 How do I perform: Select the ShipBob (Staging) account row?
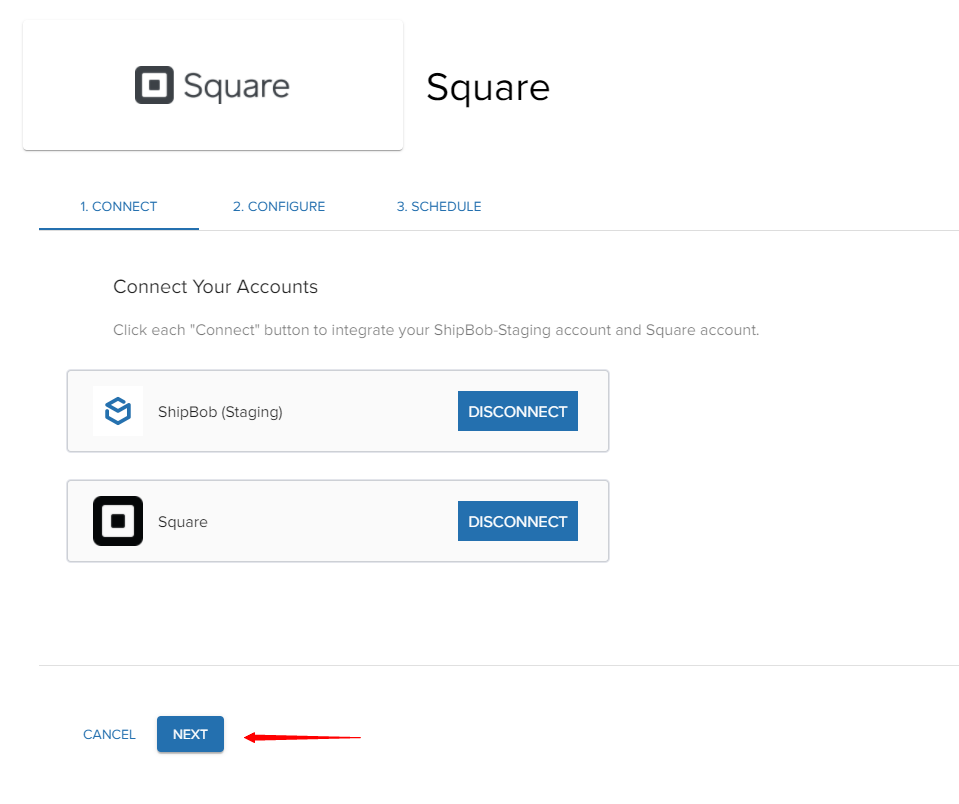(338, 410)
